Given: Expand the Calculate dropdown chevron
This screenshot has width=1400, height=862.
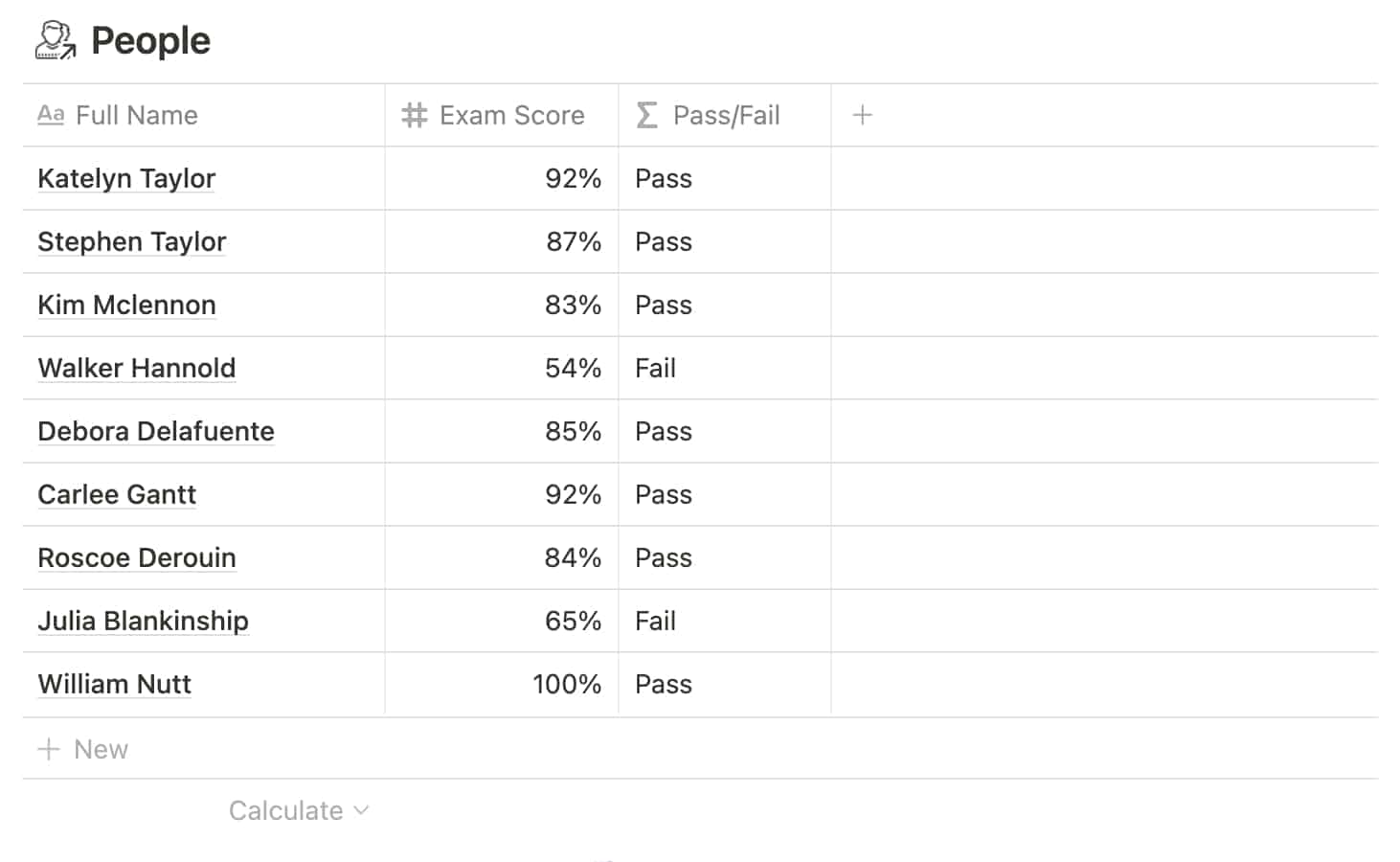Looking at the screenshot, I should [x=361, y=810].
